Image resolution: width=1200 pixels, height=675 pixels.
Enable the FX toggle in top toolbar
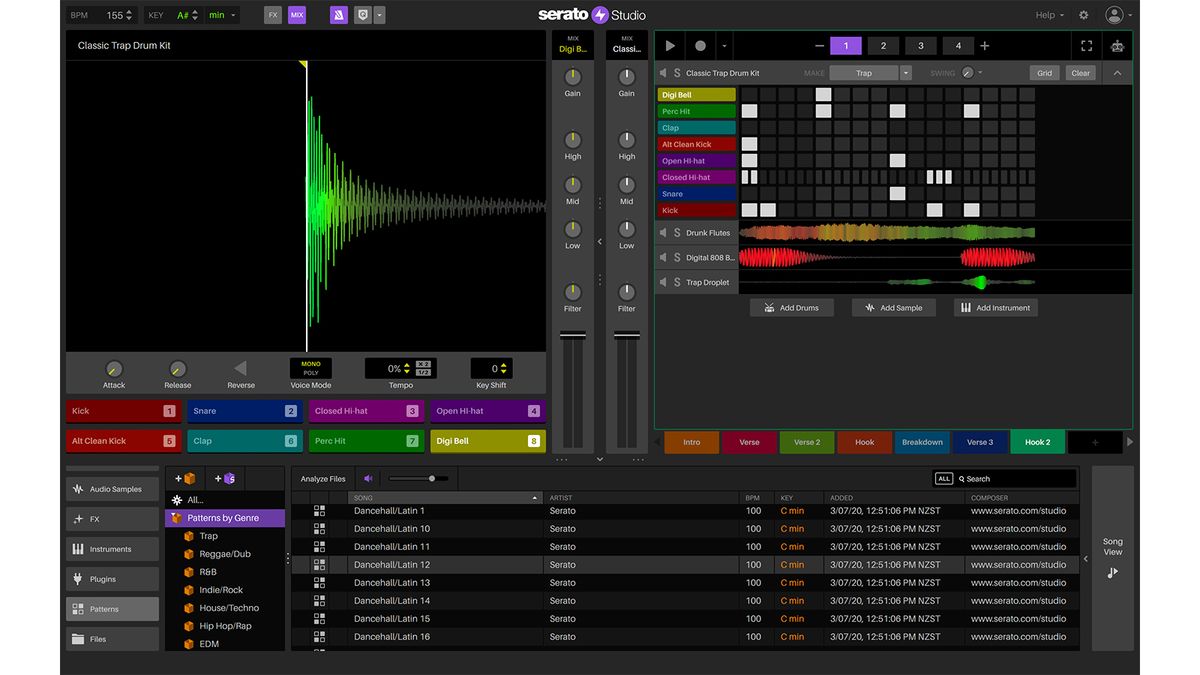pyautogui.click(x=270, y=14)
